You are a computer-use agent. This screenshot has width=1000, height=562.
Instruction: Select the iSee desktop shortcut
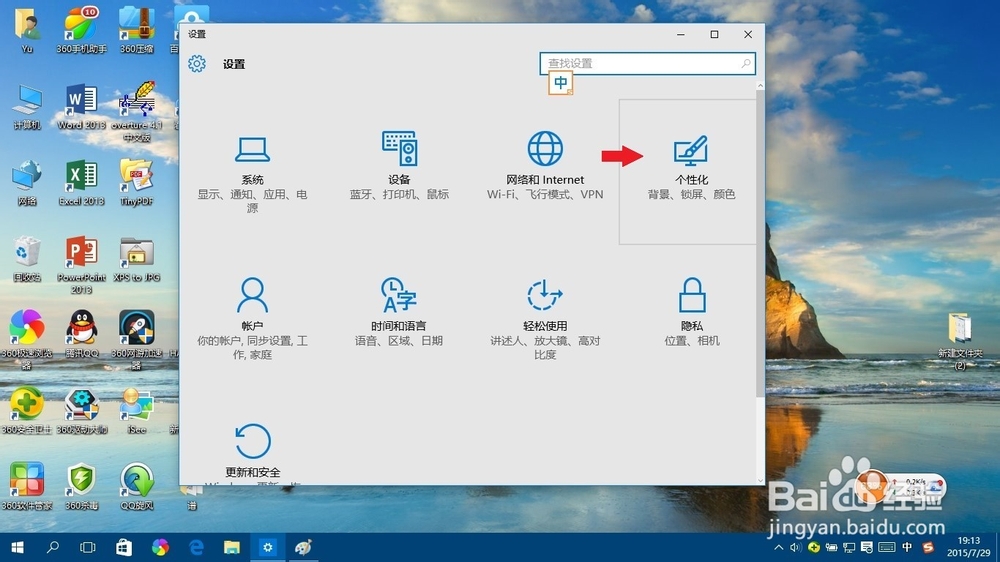tap(136, 410)
